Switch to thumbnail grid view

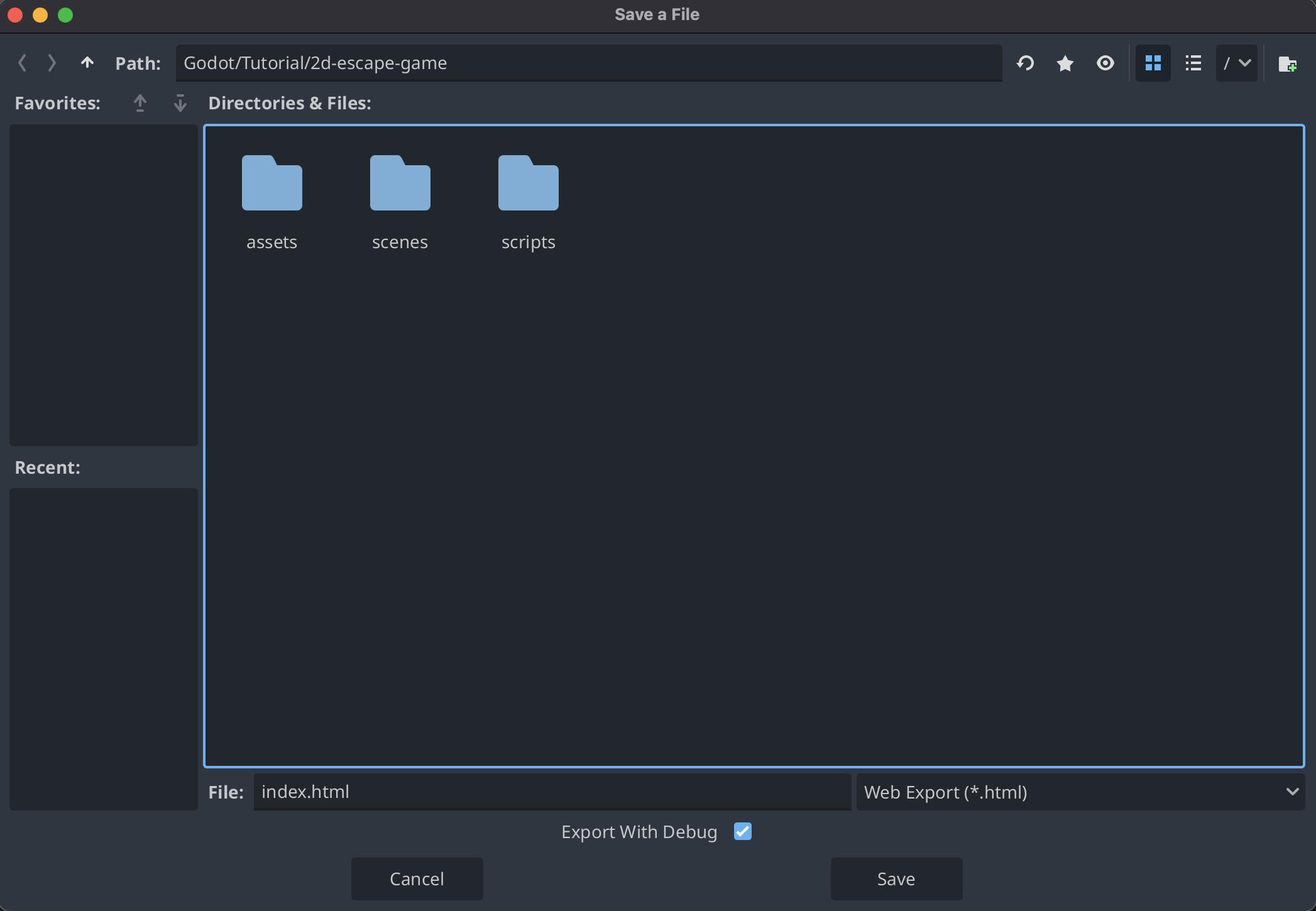1153,63
